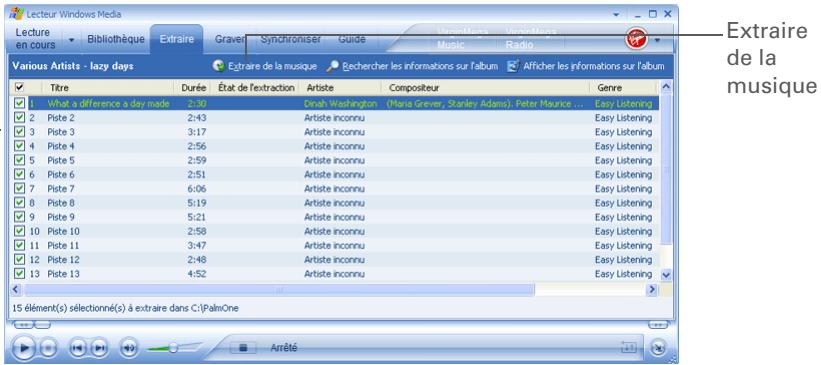Uncheck the Piste 11 checkbox
821x365 pixels.
pos(19,245)
